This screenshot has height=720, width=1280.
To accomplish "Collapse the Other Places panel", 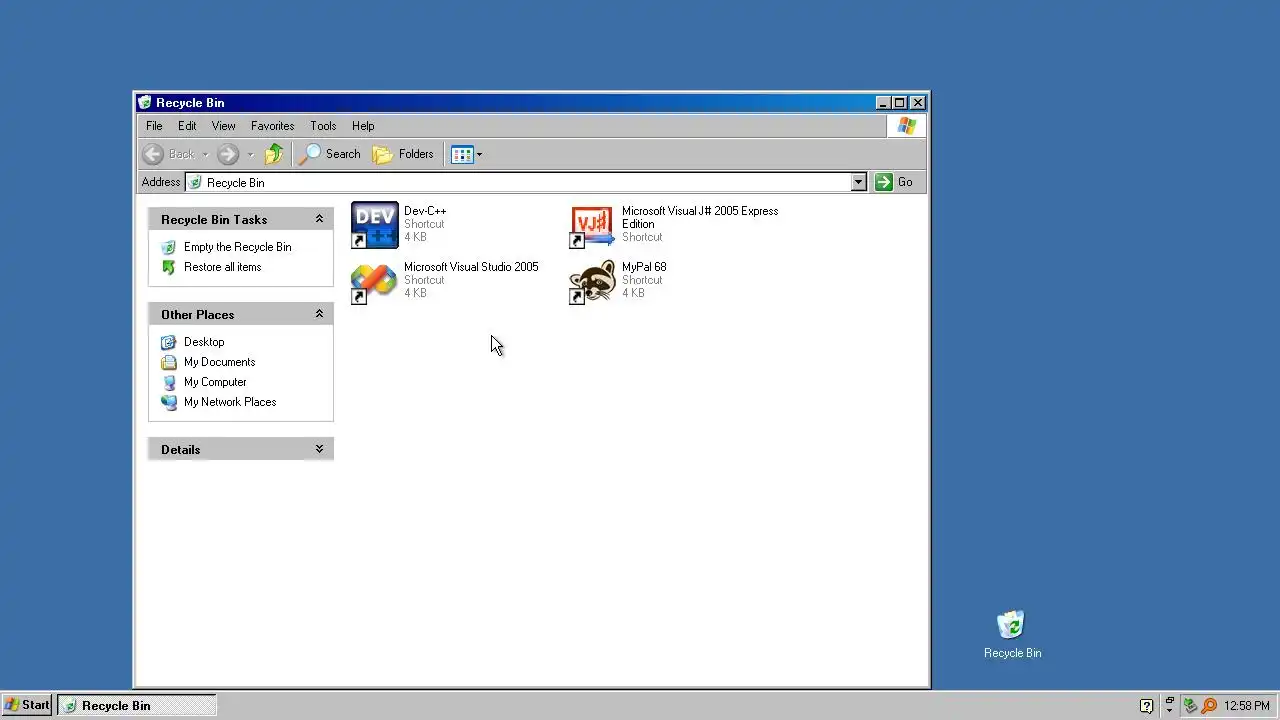I will 319,314.
